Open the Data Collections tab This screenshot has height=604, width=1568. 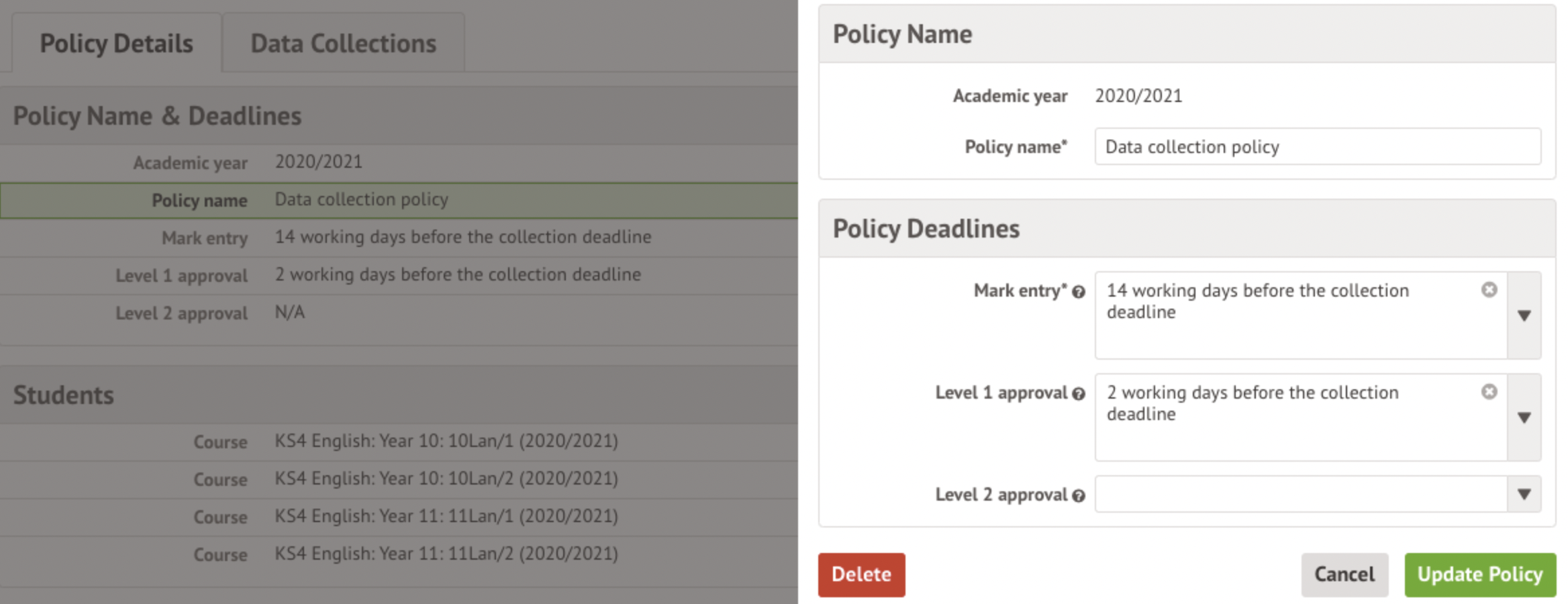(343, 44)
